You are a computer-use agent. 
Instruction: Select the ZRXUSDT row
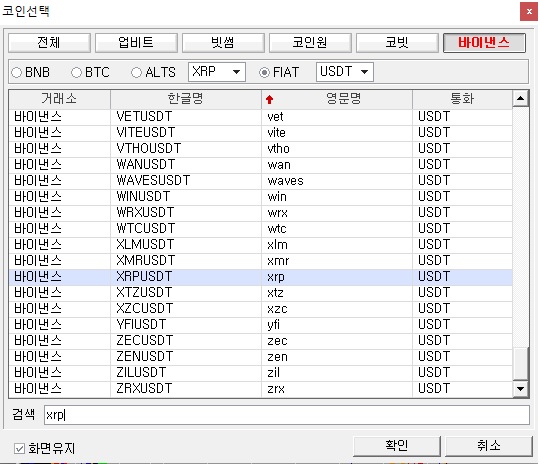261,389
